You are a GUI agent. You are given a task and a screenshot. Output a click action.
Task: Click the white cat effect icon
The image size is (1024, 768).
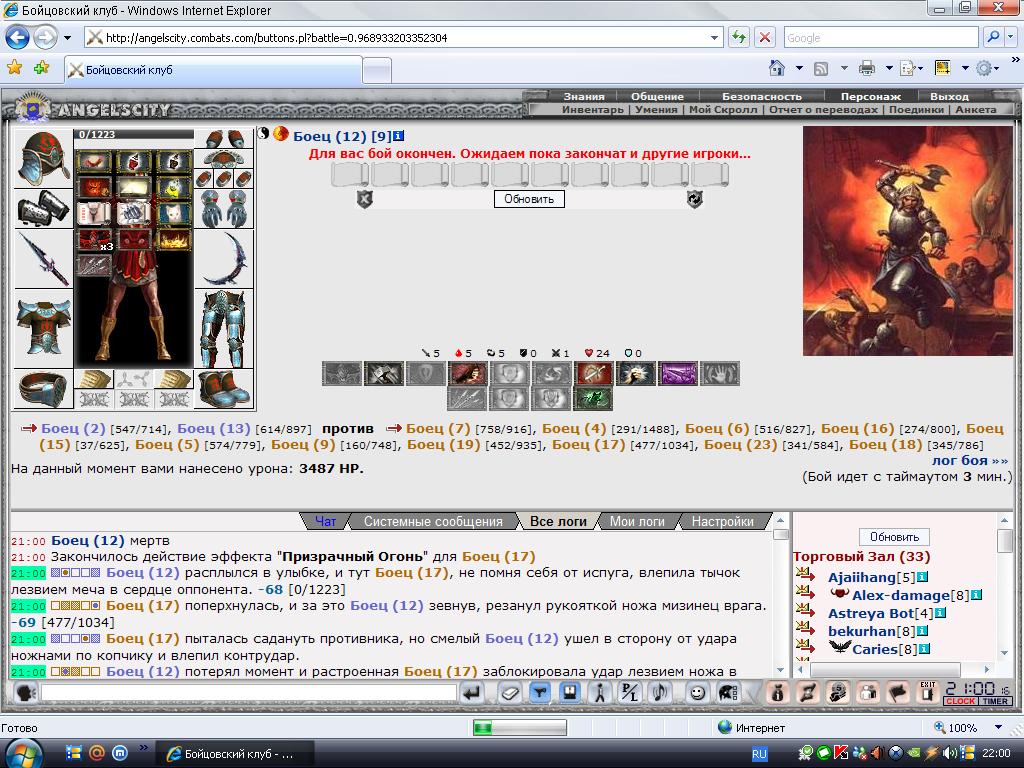pos(172,212)
